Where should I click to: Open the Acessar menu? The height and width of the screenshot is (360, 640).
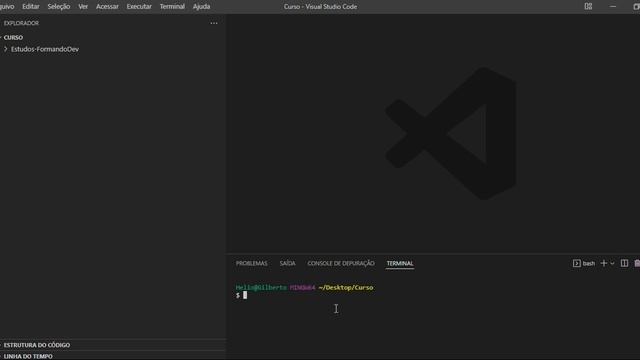(107, 7)
